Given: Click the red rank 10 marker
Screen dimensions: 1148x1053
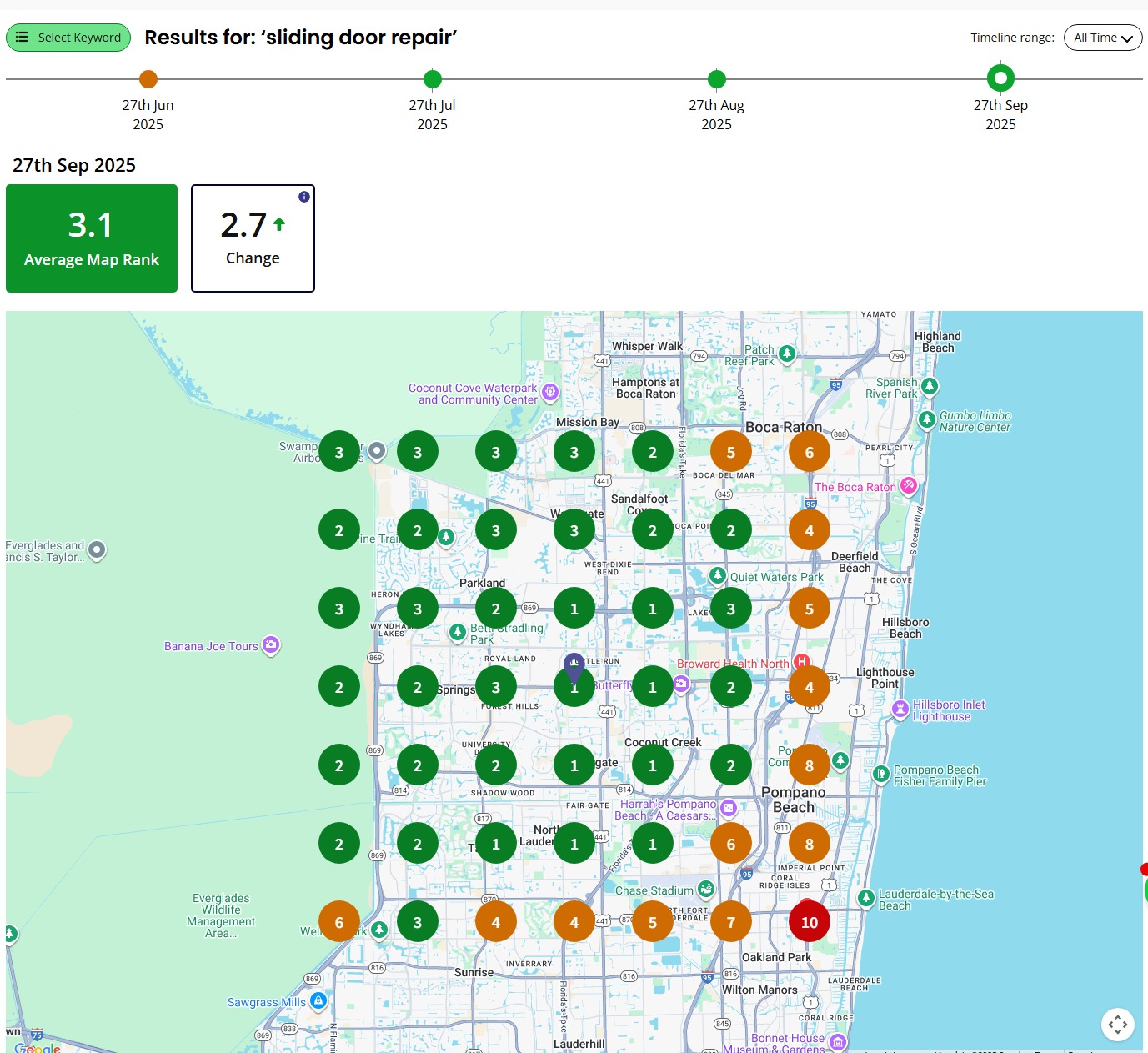Looking at the screenshot, I should [809, 922].
